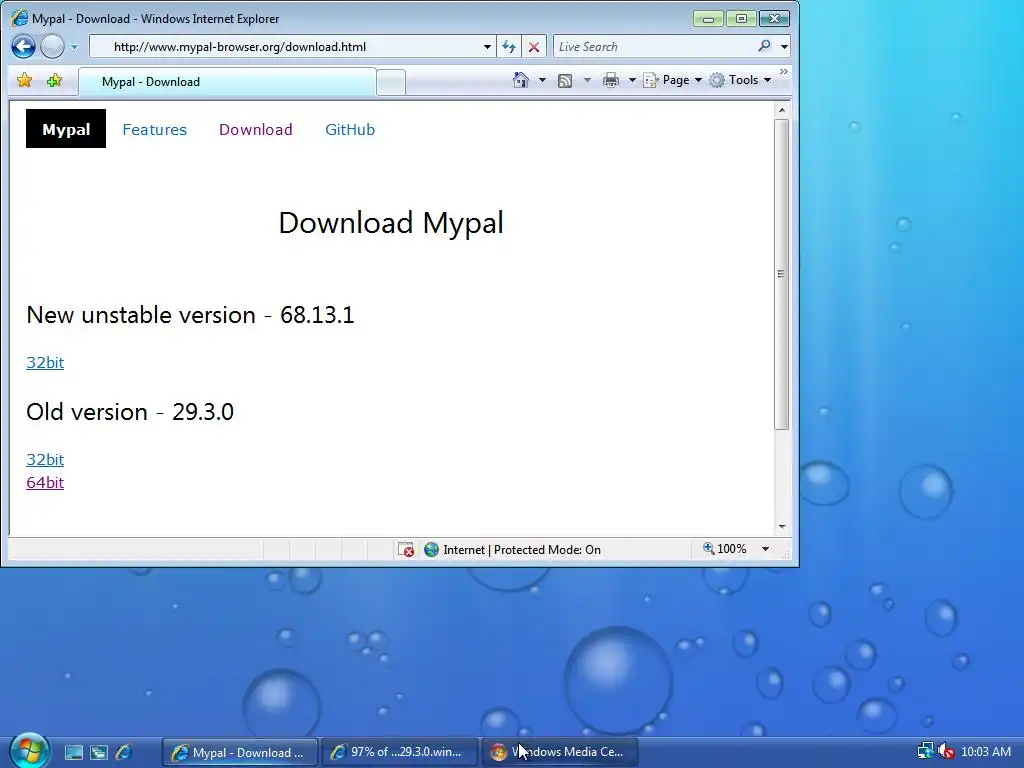Click the Download Mypal heading
The image size is (1024, 768).
coord(391,223)
